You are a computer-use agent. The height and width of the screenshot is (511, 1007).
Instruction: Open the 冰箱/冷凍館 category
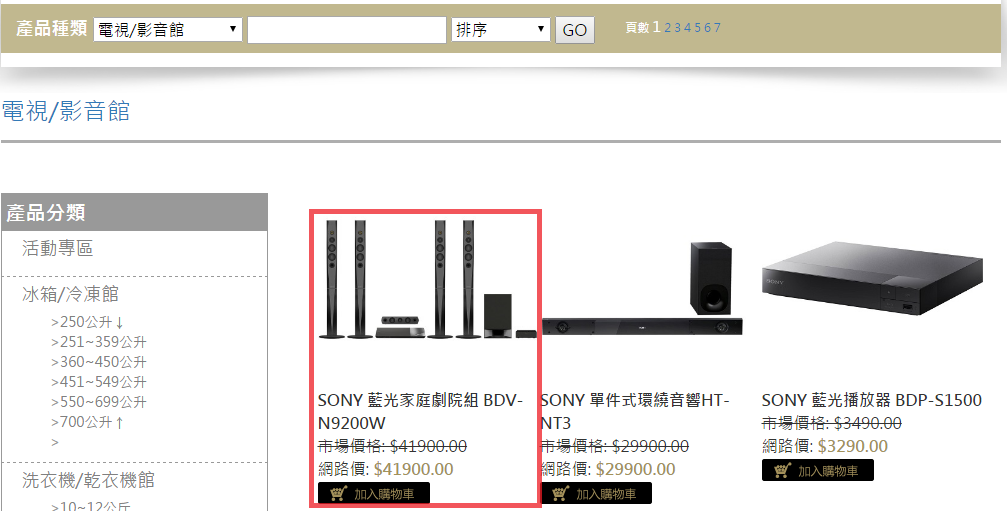(71, 294)
